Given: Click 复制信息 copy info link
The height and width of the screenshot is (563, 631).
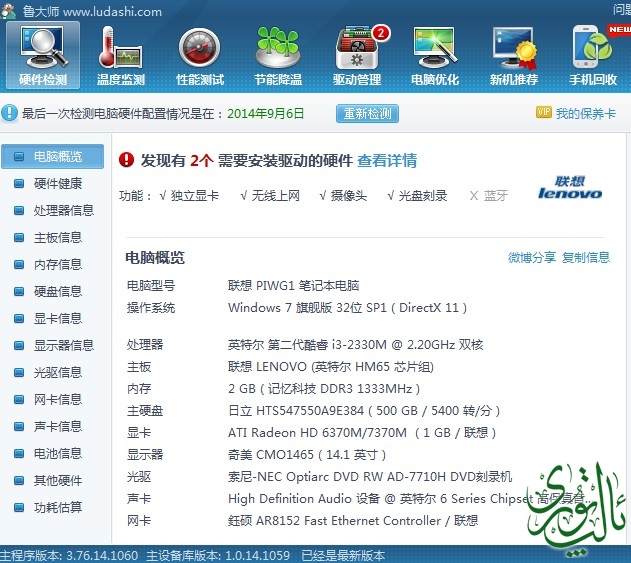Looking at the screenshot, I should 586,257.
